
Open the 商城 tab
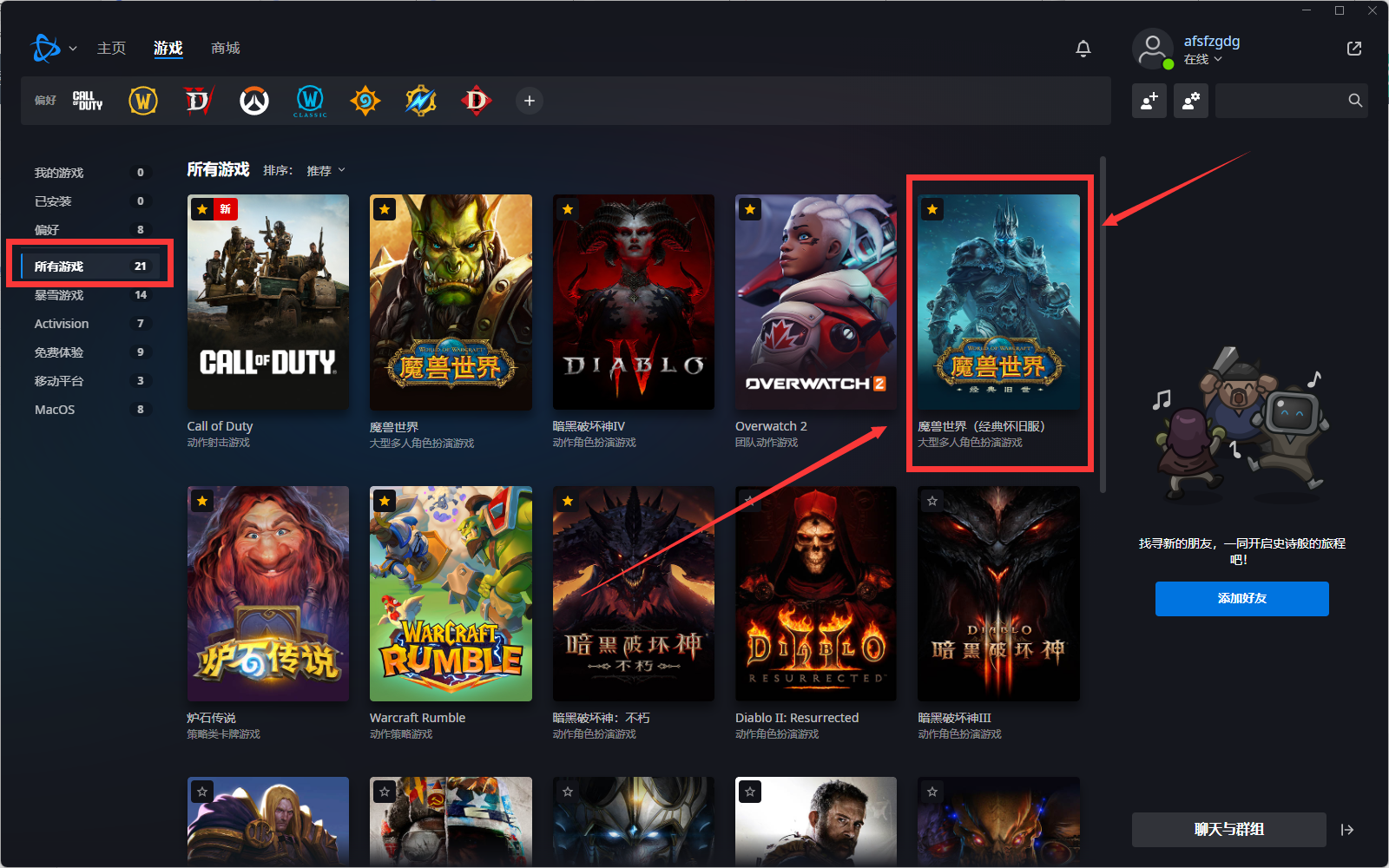(x=226, y=49)
